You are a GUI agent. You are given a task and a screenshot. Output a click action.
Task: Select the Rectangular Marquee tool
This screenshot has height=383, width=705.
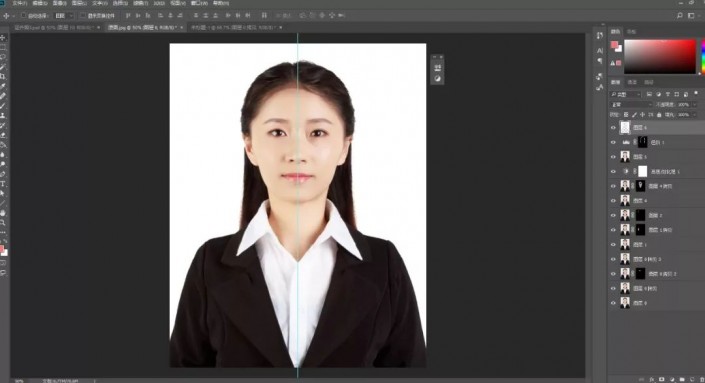(3, 48)
